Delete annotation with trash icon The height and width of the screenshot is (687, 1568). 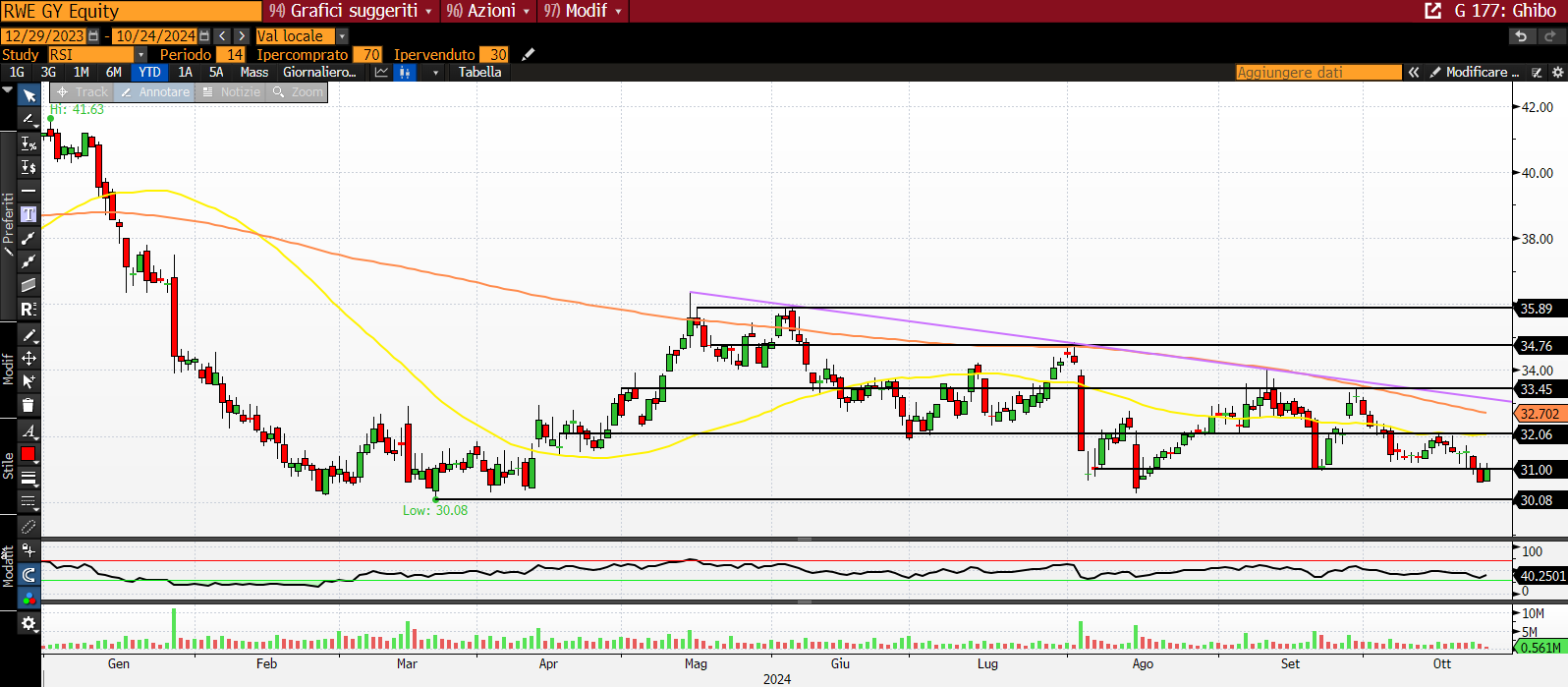pos(28,405)
